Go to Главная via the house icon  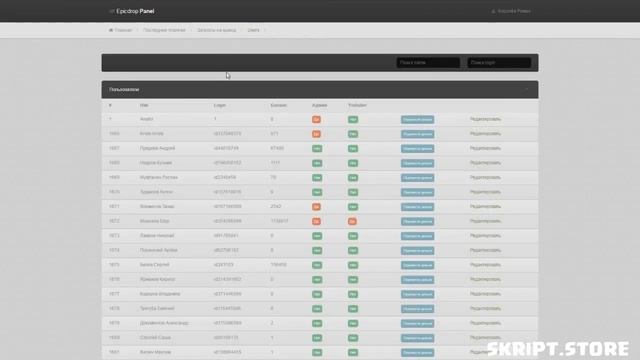coord(120,30)
